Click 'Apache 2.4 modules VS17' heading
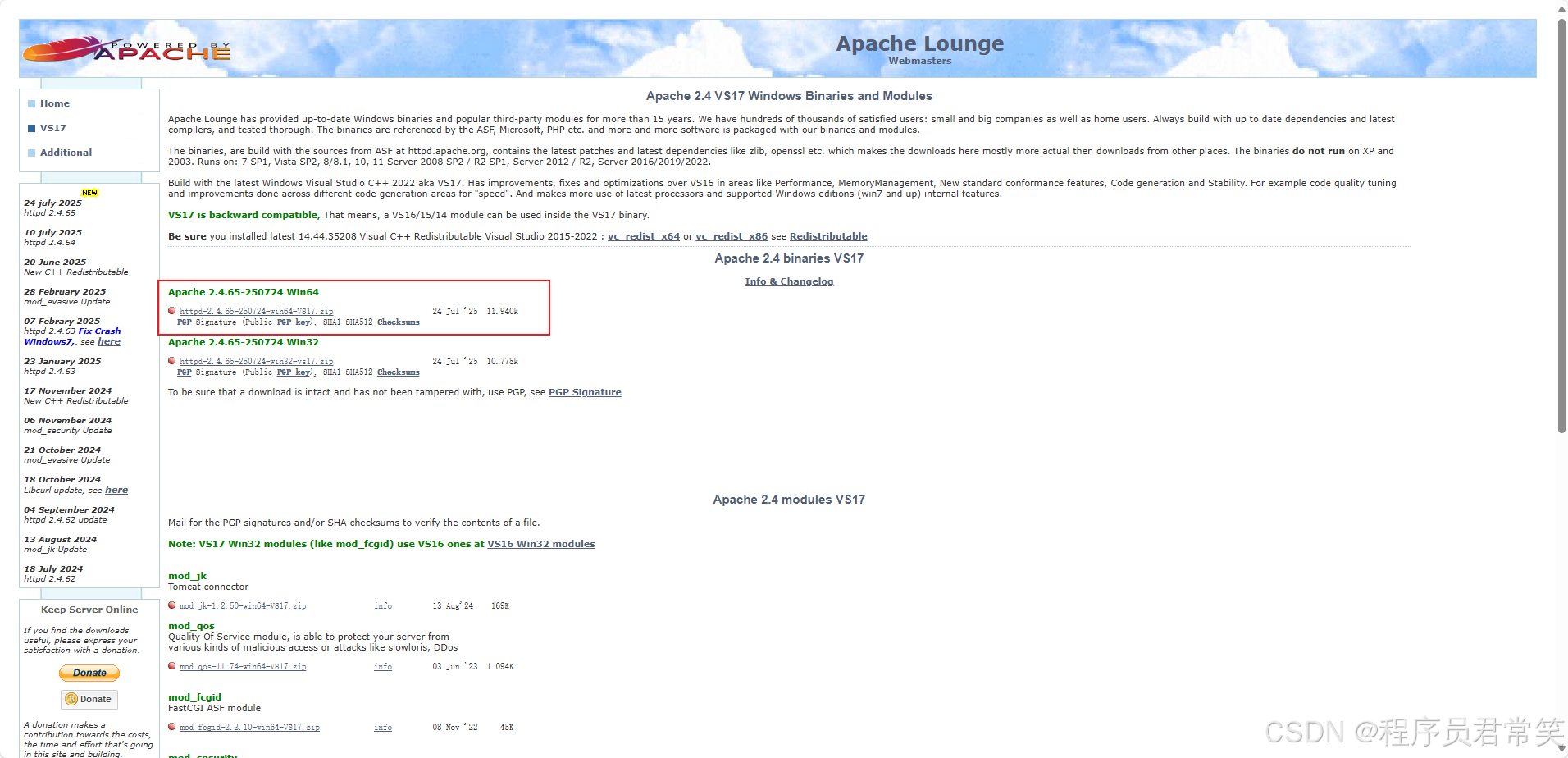 pyautogui.click(x=789, y=500)
